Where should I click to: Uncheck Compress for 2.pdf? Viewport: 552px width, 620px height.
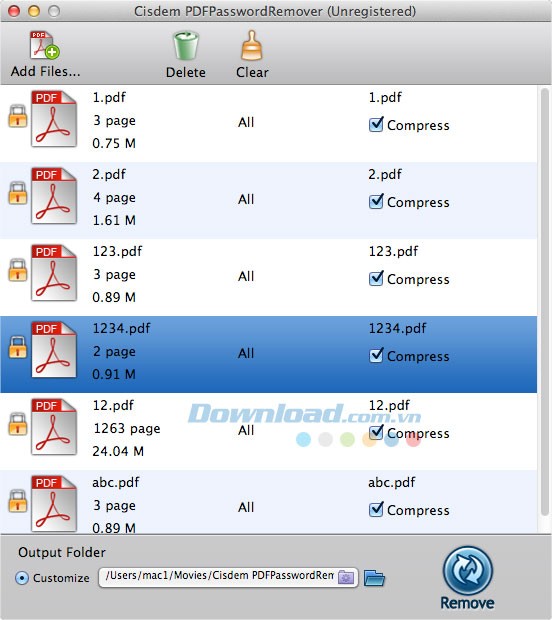(x=376, y=202)
